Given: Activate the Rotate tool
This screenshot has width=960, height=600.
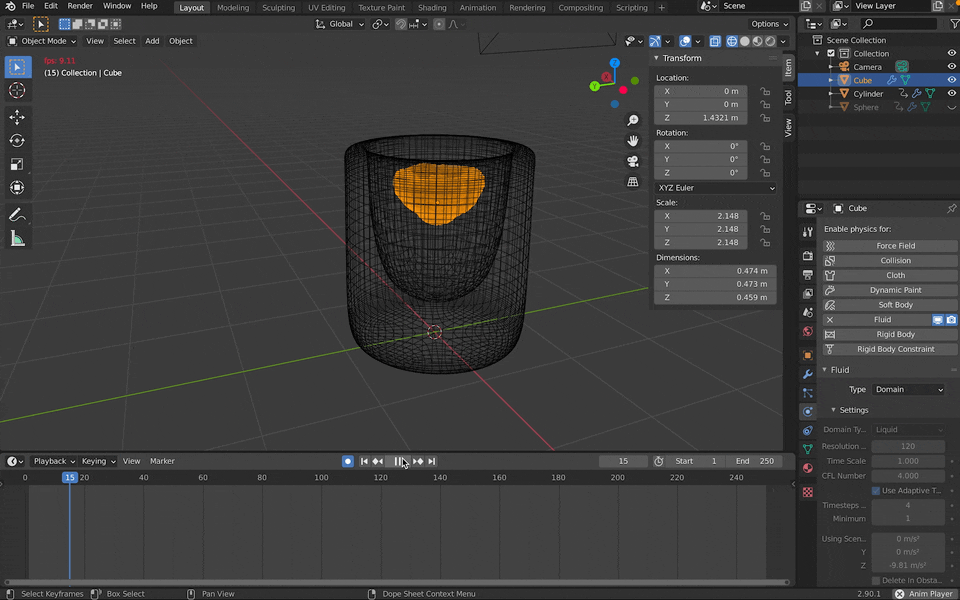Looking at the screenshot, I should point(17,141).
